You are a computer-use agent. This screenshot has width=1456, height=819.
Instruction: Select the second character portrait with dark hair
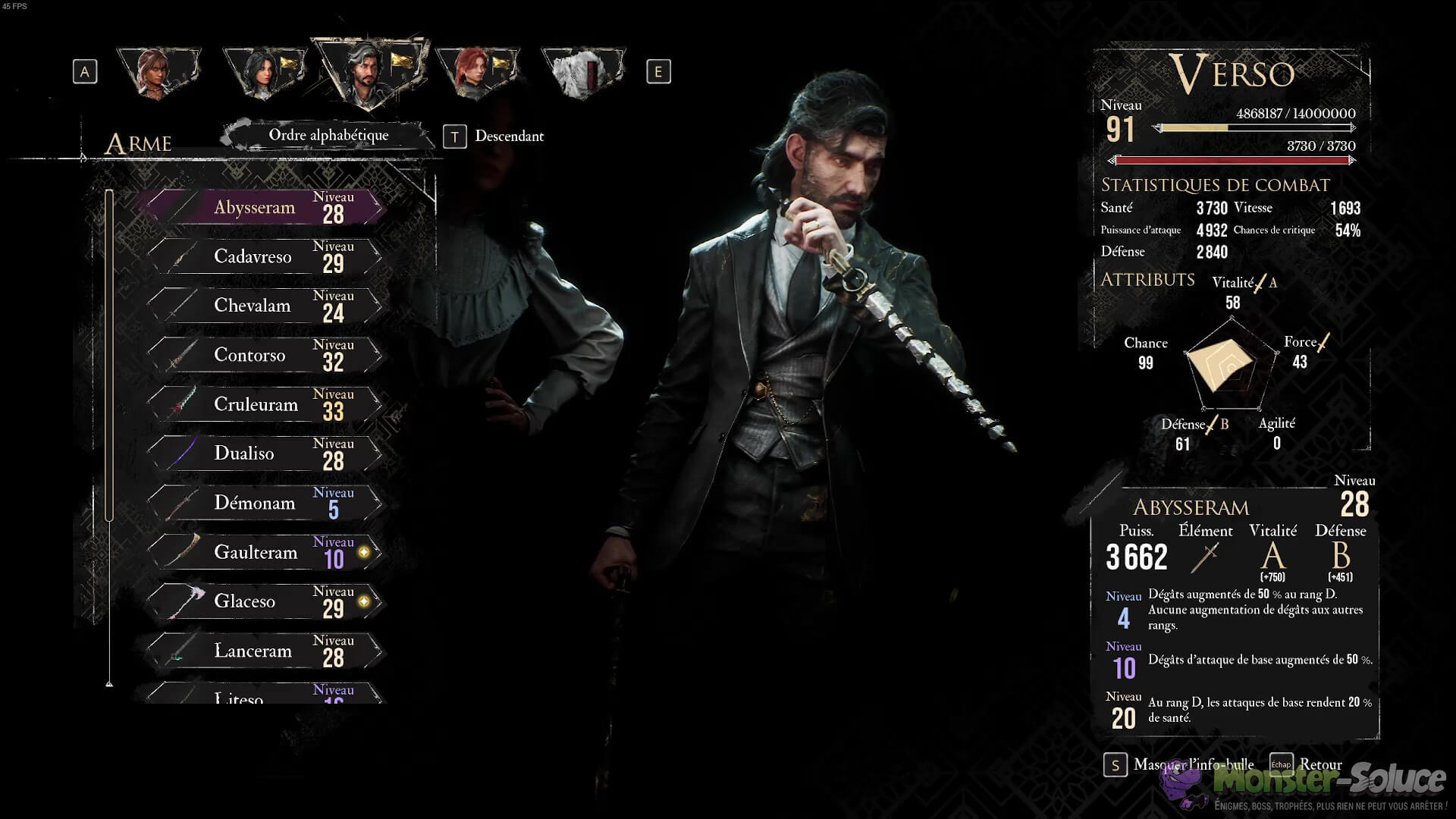265,72
